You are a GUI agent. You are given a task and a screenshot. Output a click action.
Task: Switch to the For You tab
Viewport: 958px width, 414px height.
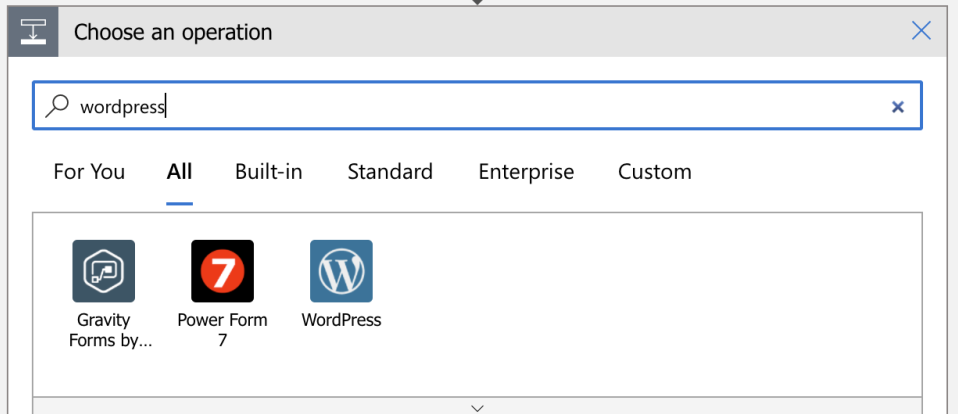point(89,172)
